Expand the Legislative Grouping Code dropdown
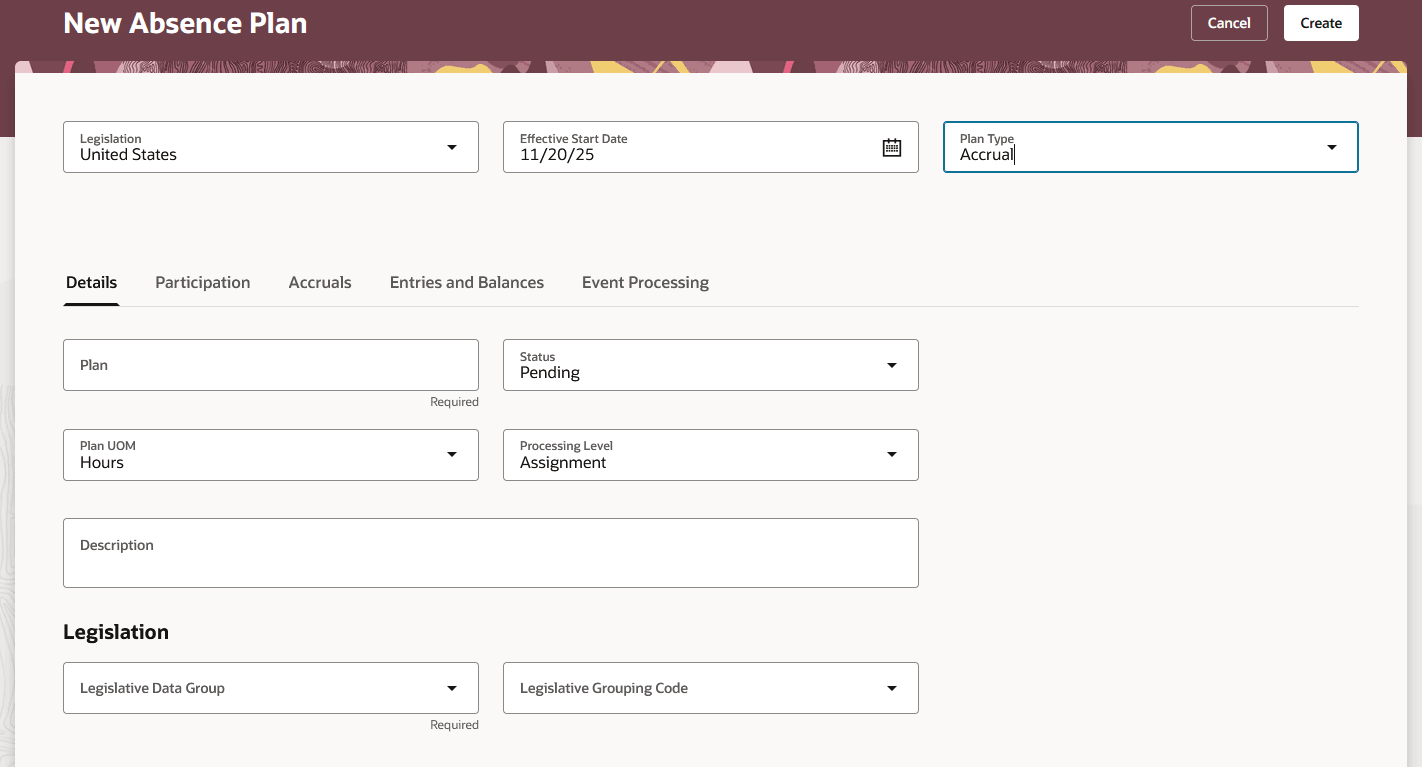The height and width of the screenshot is (767, 1422). point(891,688)
